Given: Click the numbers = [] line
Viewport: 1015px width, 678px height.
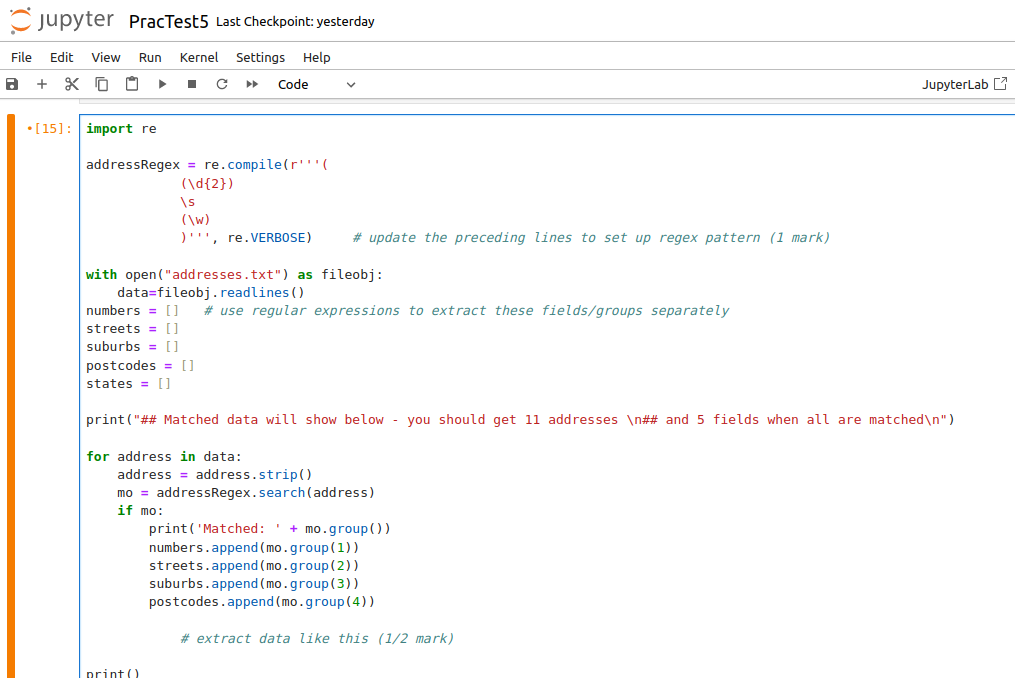Looking at the screenshot, I should click(132, 311).
